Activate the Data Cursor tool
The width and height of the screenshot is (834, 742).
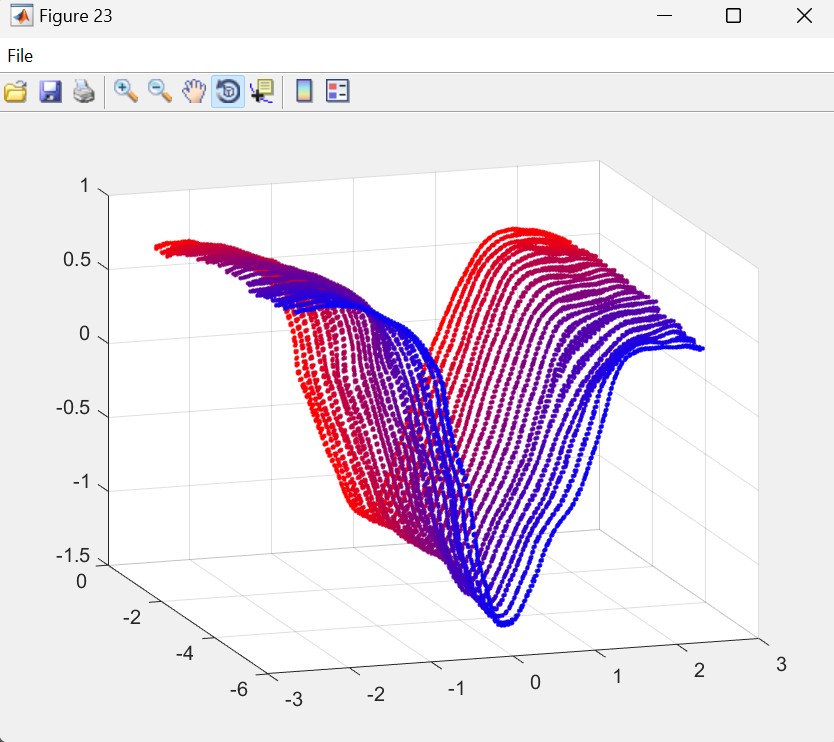click(262, 92)
